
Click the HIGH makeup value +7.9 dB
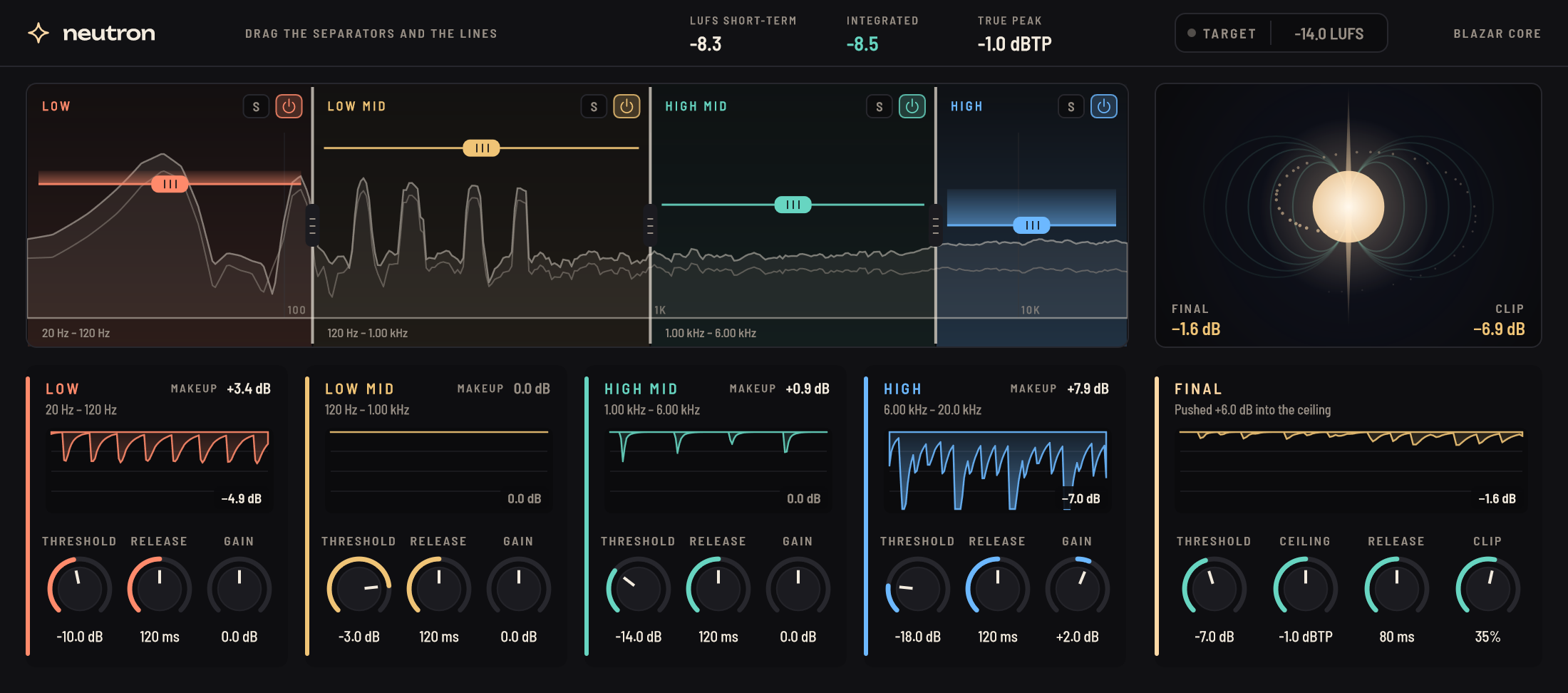point(1088,389)
